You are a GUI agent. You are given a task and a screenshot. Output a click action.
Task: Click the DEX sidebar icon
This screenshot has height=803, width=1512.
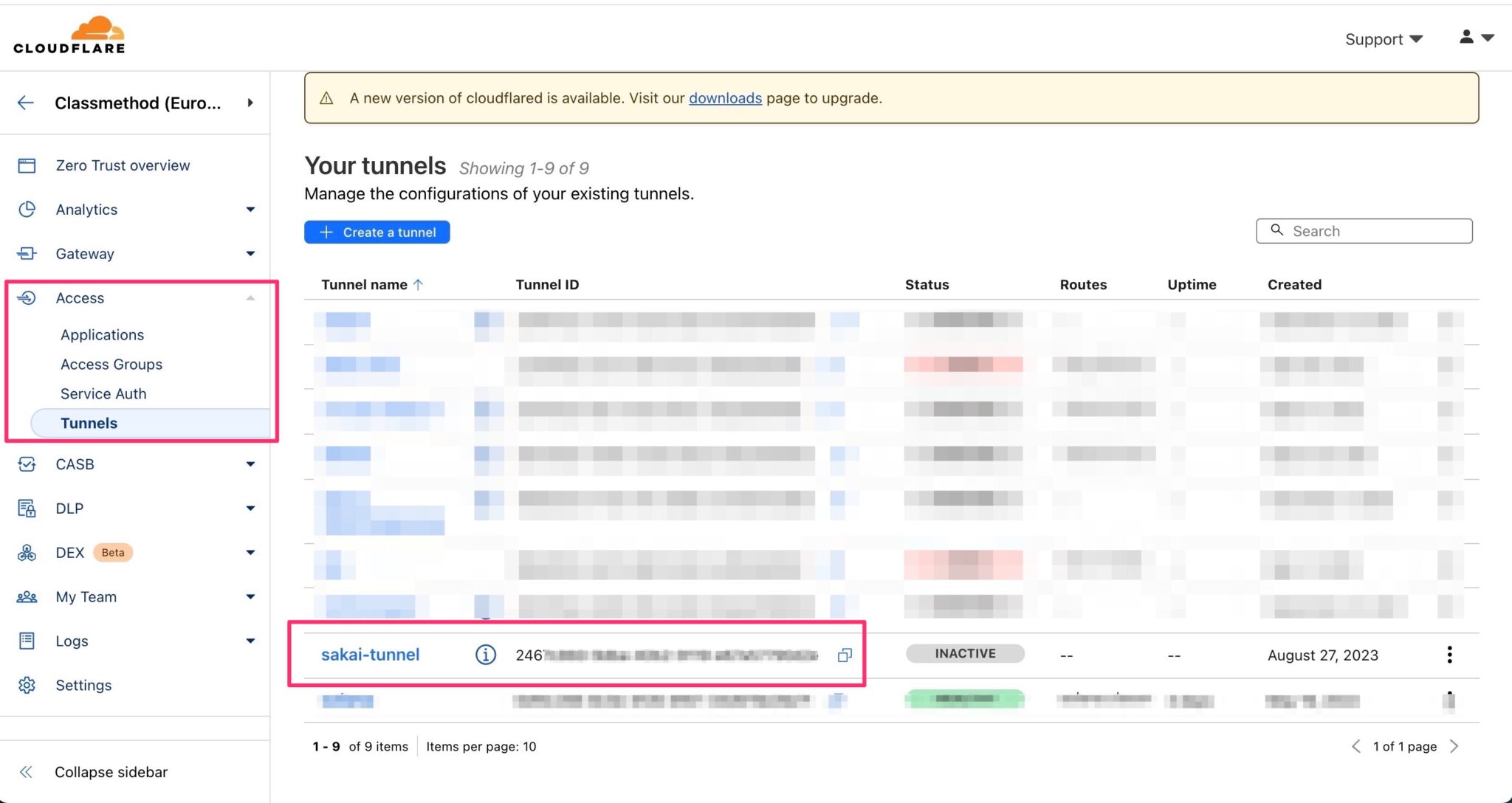tap(27, 552)
